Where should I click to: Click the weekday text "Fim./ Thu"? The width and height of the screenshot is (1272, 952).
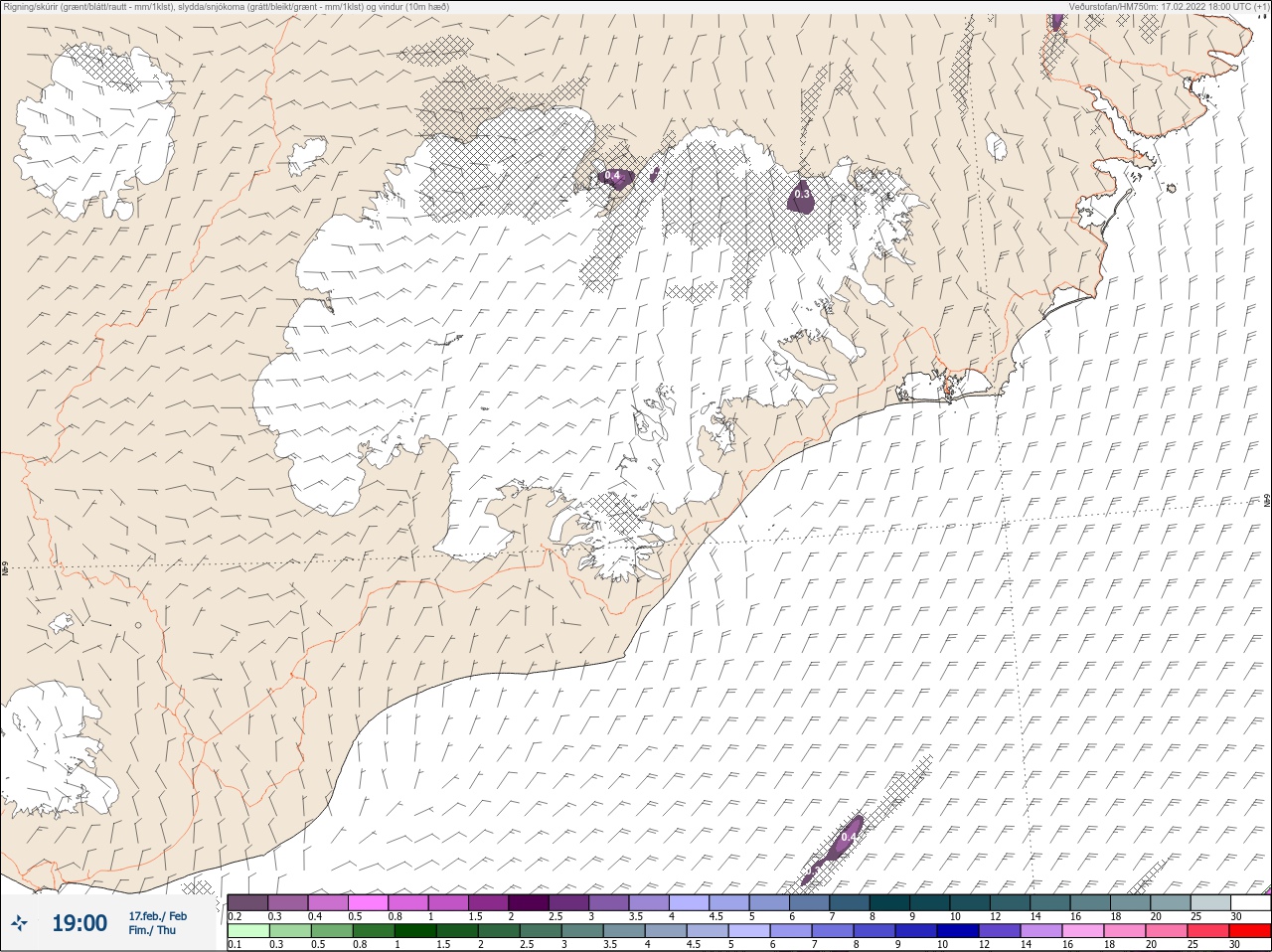pos(152,930)
